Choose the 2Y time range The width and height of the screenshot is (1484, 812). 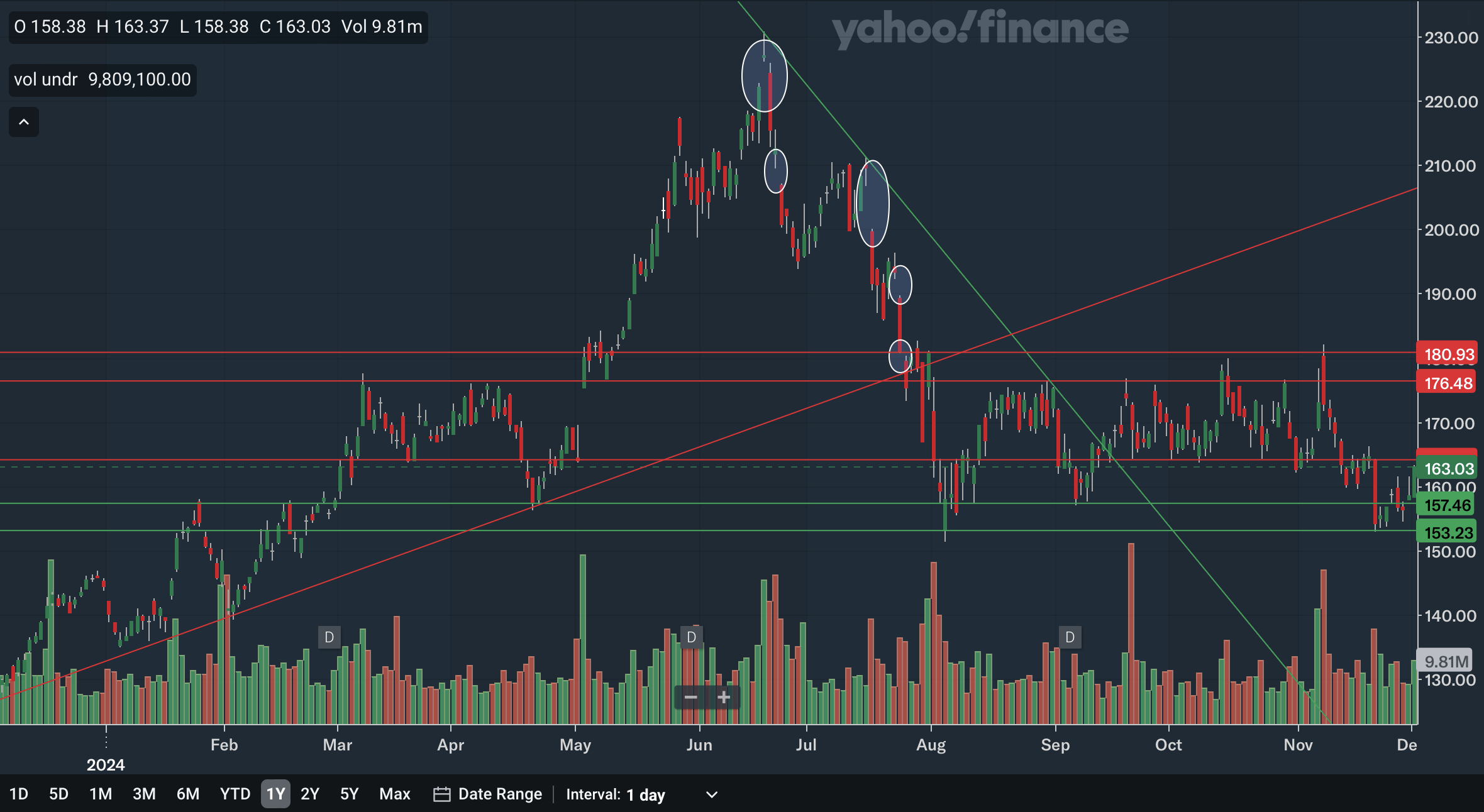tap(310, 794)
